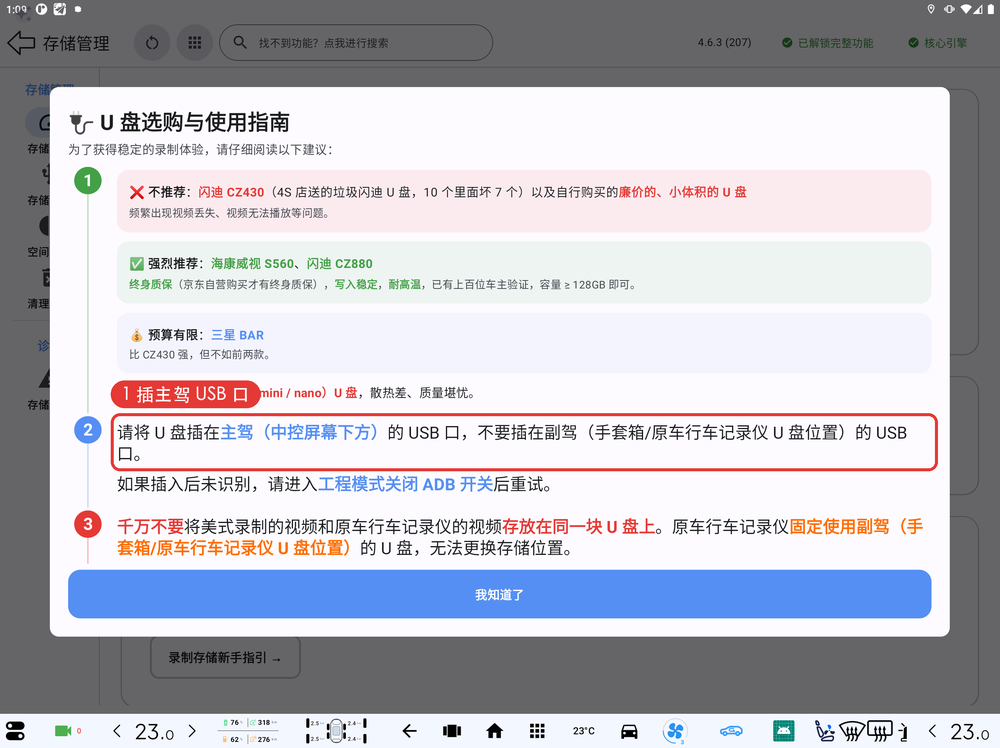Tap the 终身质保 green warranty text
Image resolution: width=1000 pixels, height=748 pixels.
(x=151, y=284)
